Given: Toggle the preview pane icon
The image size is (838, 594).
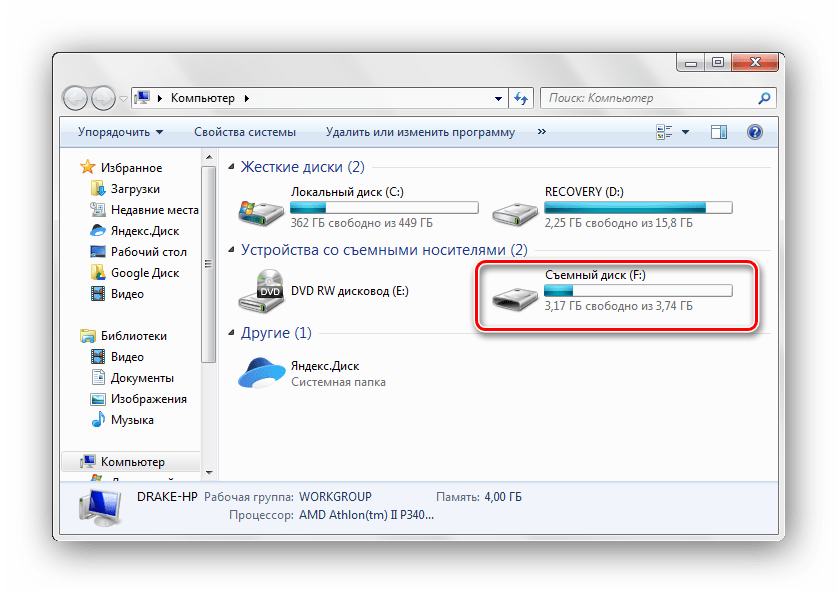Looking at the screenshot, I should click(719, 132).
